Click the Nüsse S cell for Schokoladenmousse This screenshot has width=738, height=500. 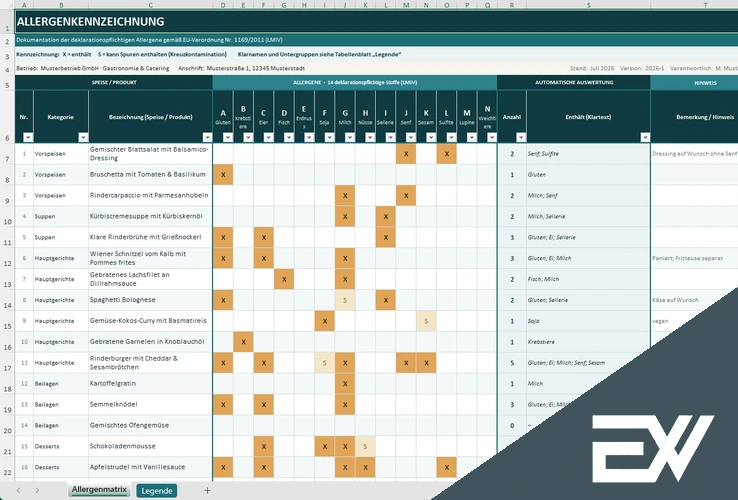pyautogui.click(x=365, y=446)
